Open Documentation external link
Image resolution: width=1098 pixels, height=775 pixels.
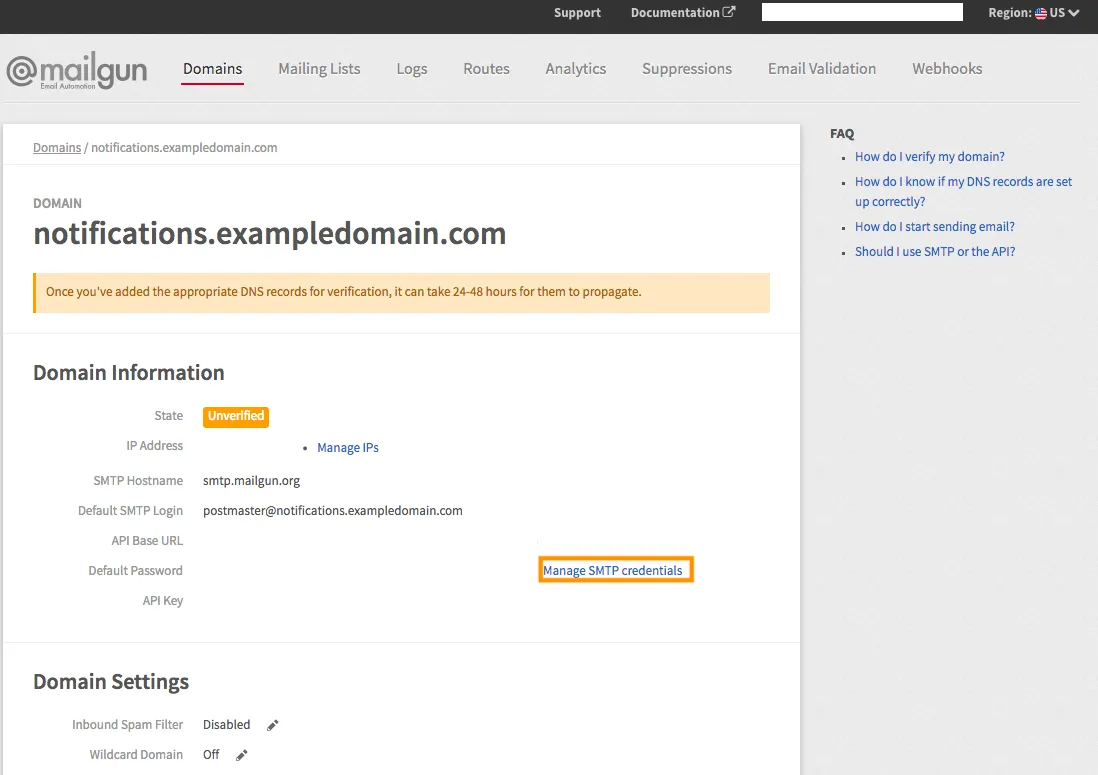682,13
